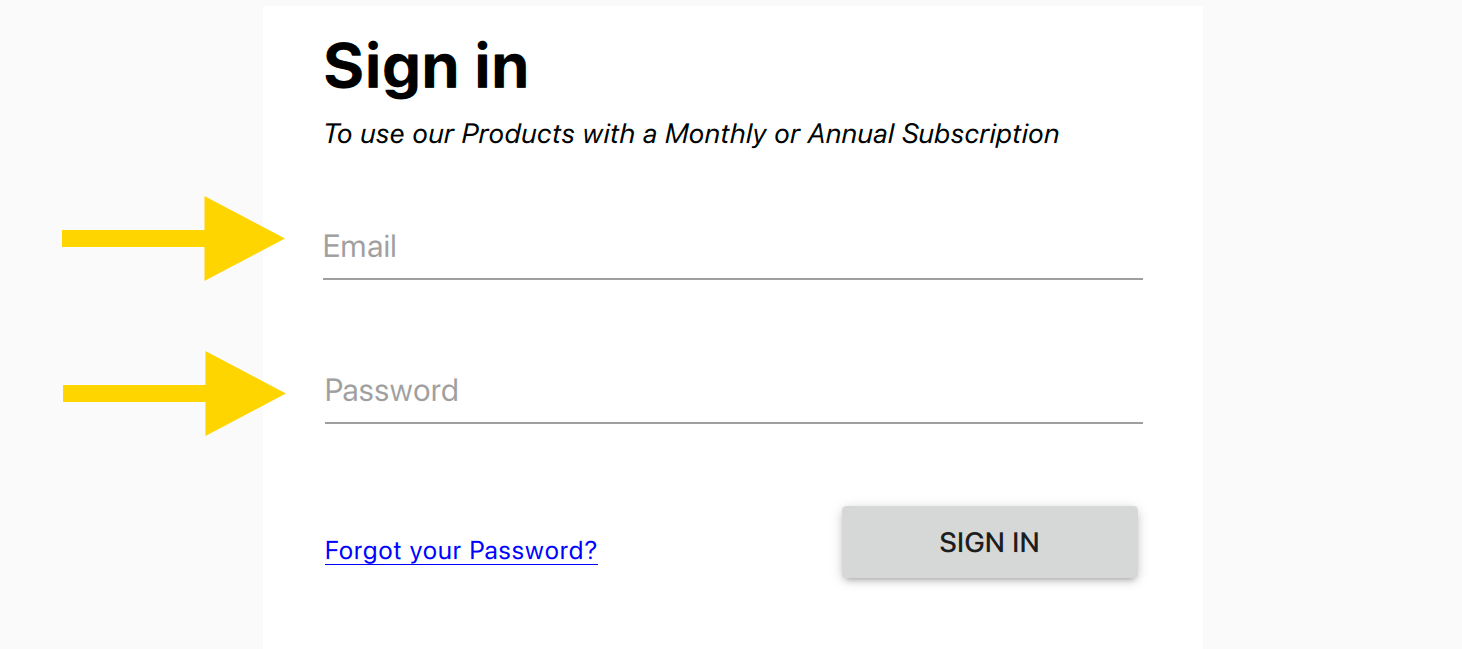
Task: Click the tip of the upper yellow arrow
Action: (x=280, y=238)
